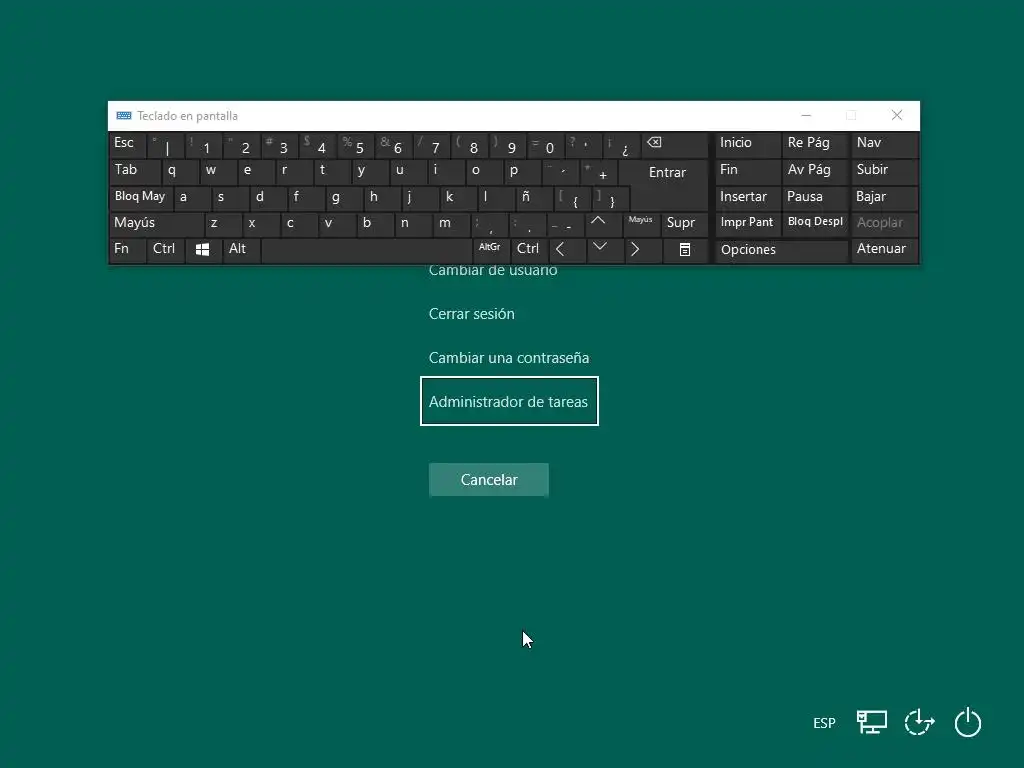Click the p key

click(522, 172)
